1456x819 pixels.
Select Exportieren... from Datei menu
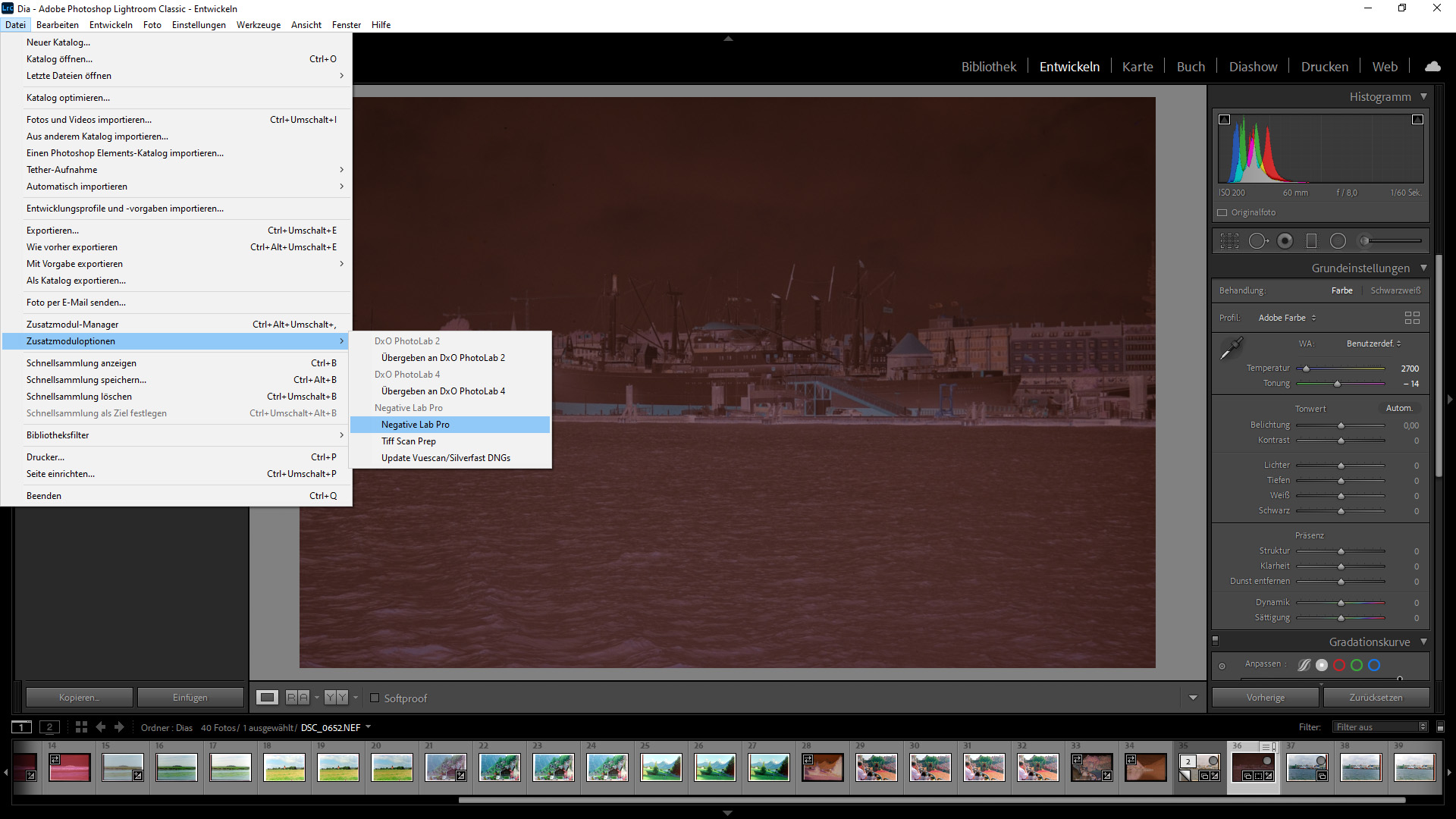[x=176, y=231]
